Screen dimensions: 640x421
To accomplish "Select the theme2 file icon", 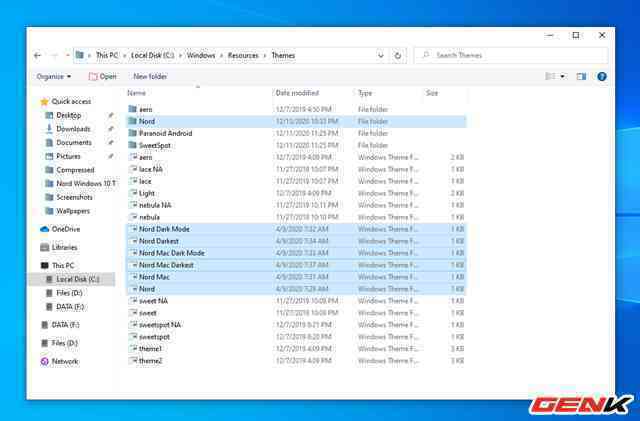I will (x=133, y=361).
